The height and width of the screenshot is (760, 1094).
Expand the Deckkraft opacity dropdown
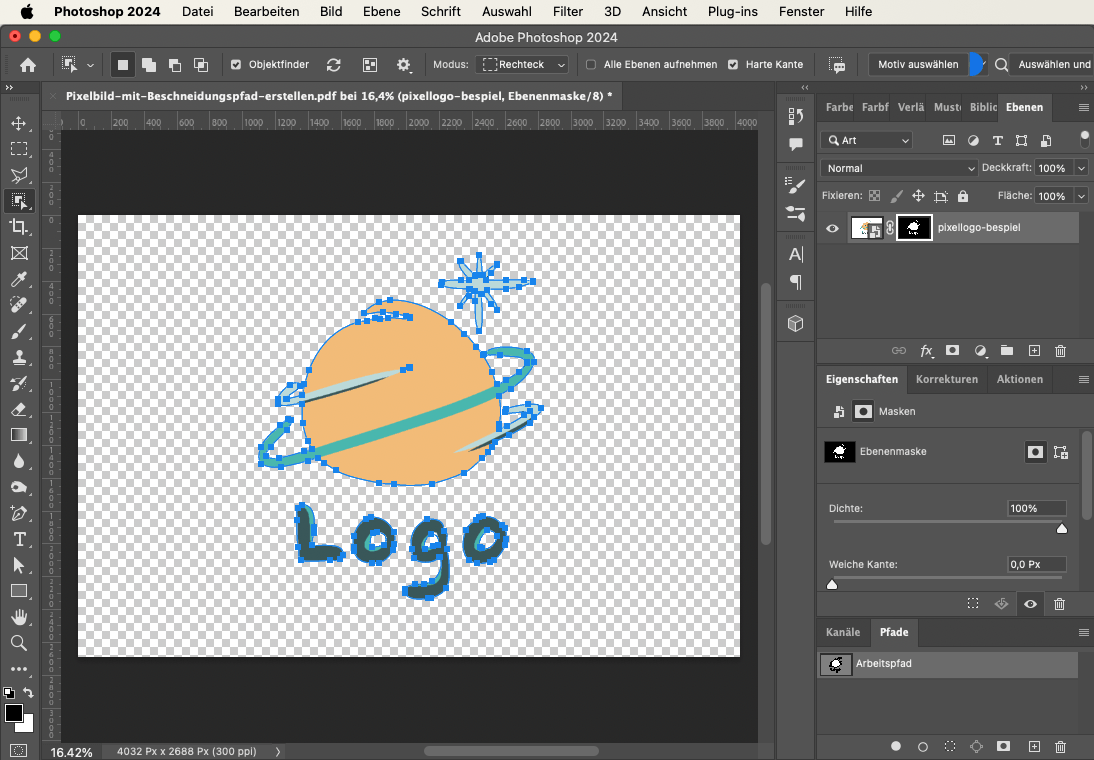pos(1081,168)
